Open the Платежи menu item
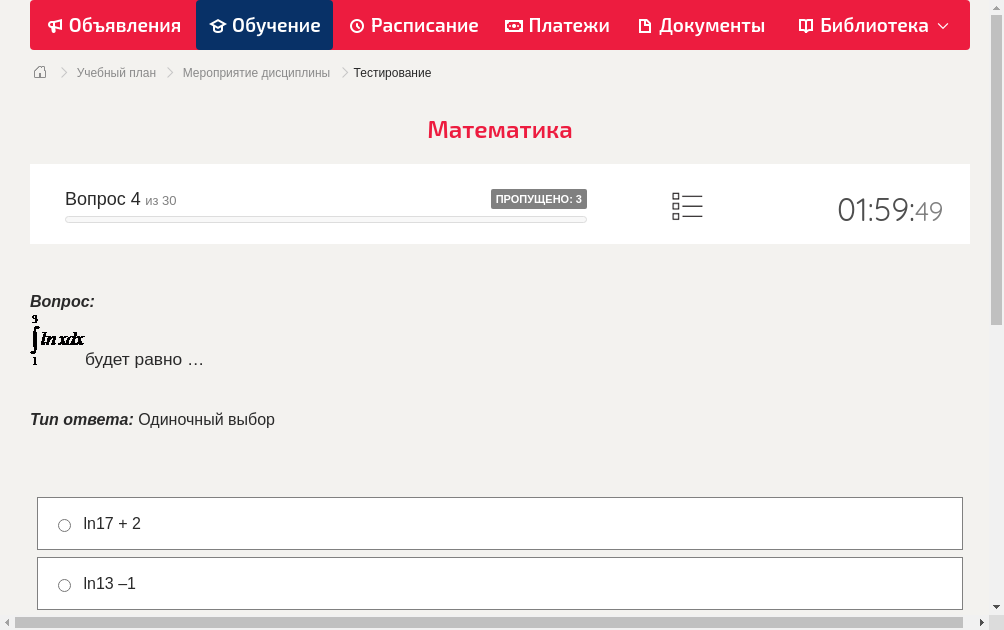Viewport: 1004px width, 630px height. click(557, 25)
